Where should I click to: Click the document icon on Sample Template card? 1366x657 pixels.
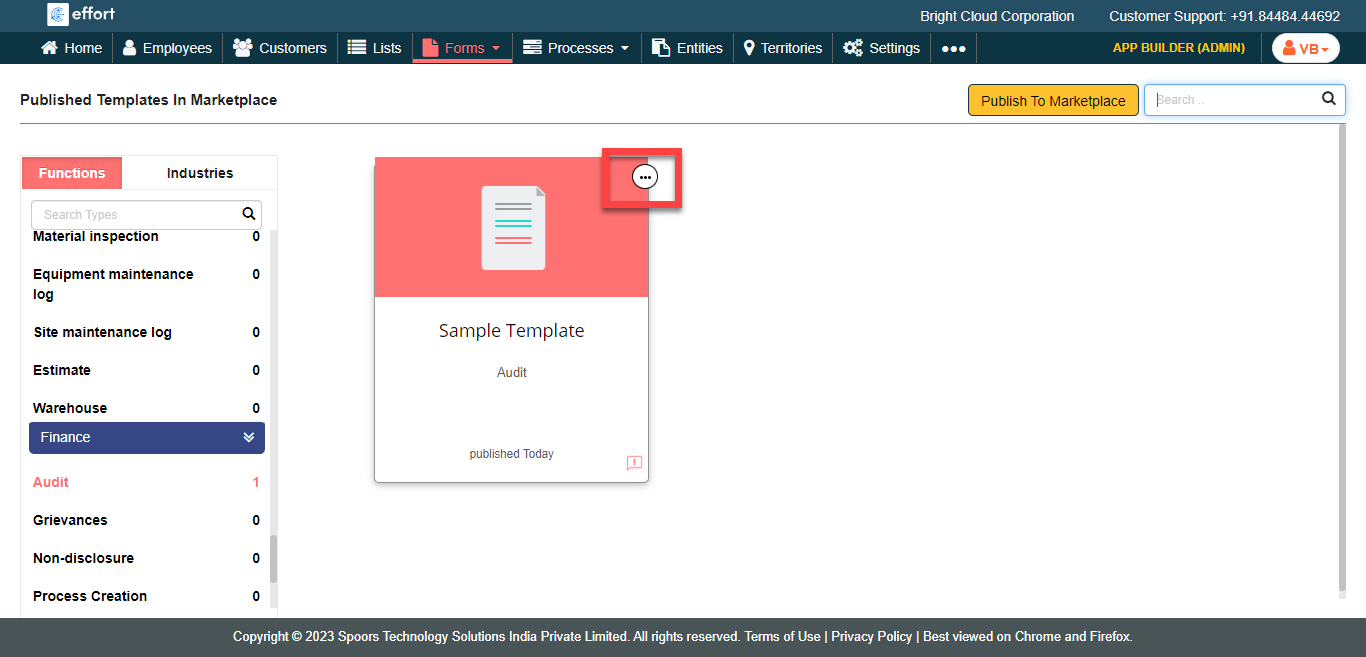[x=513, y=228]
